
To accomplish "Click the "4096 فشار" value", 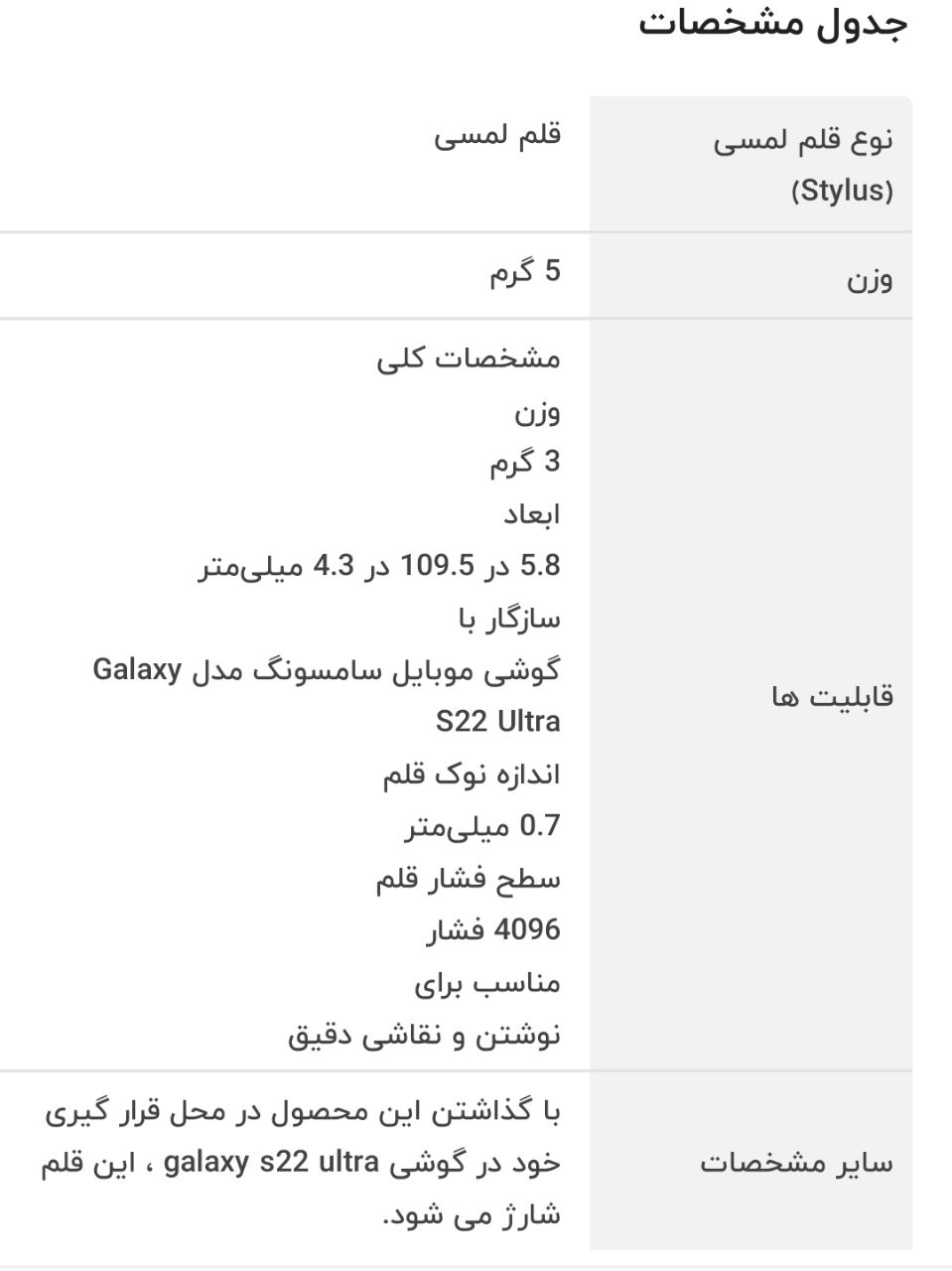I will pyautogui.click(x=493, y=930).
